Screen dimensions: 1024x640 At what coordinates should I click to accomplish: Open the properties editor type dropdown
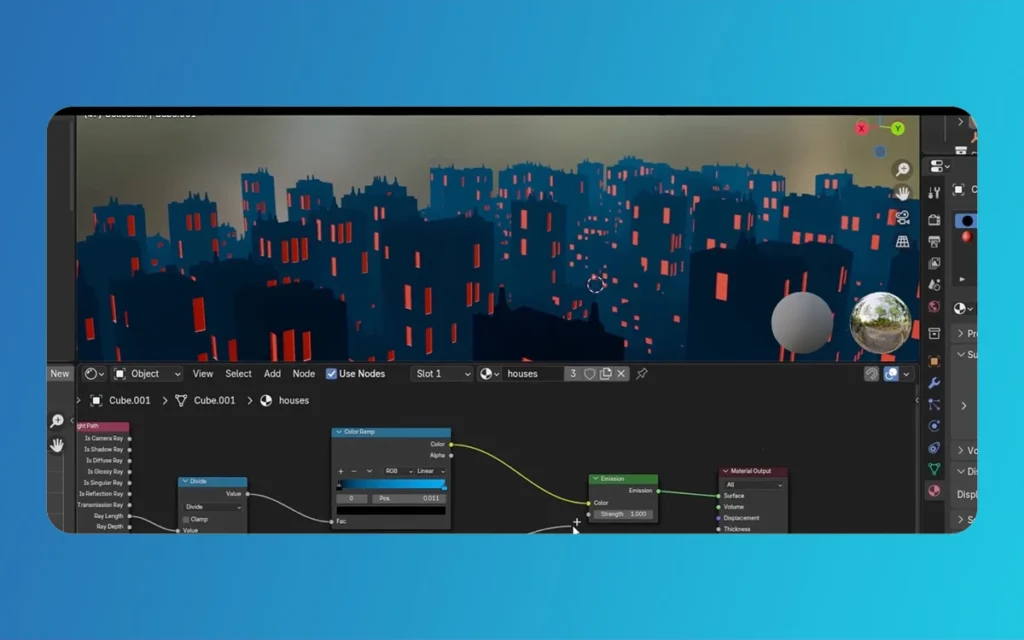(940, 167)
